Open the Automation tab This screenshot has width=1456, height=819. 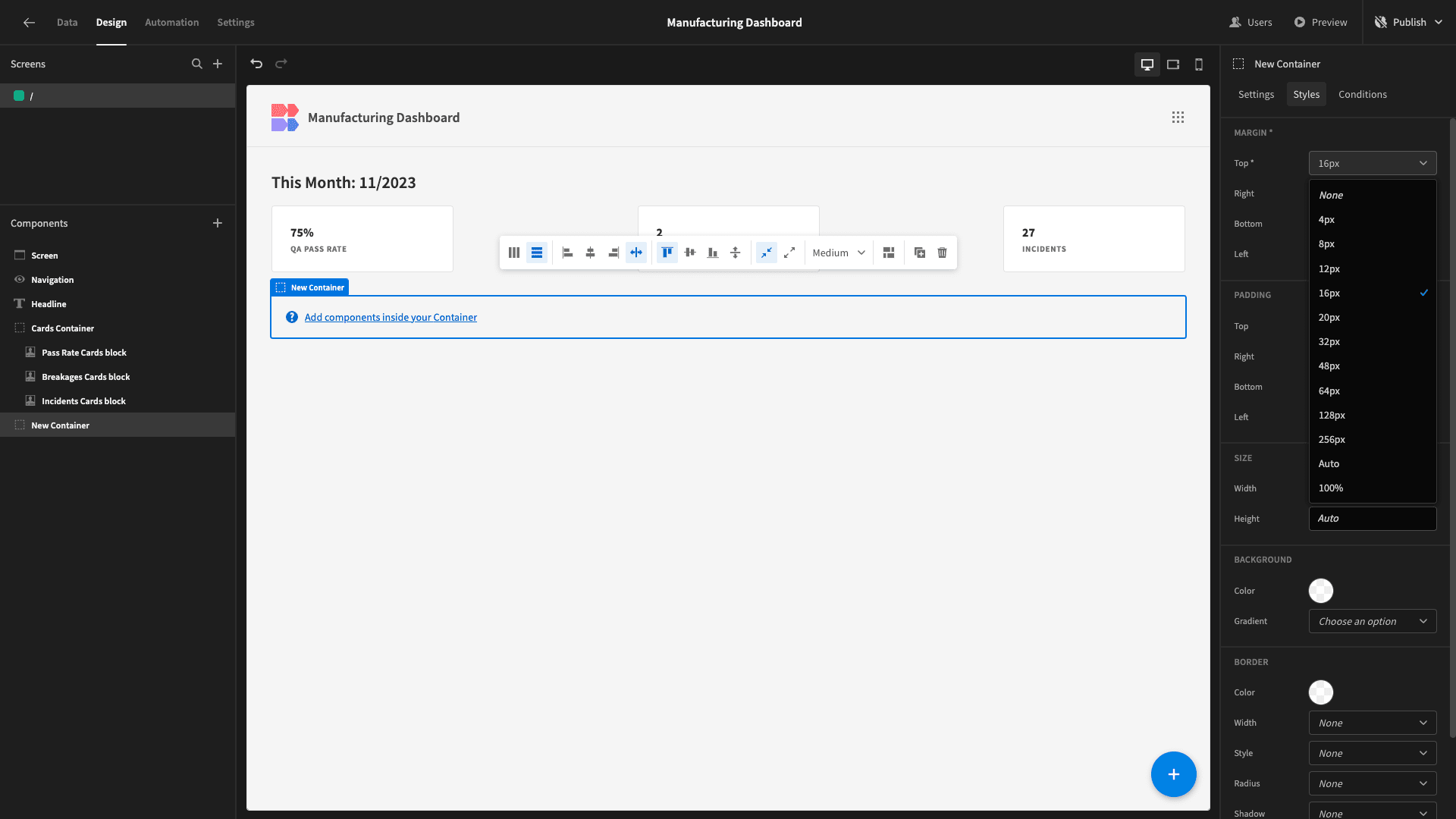pos(172,22)
